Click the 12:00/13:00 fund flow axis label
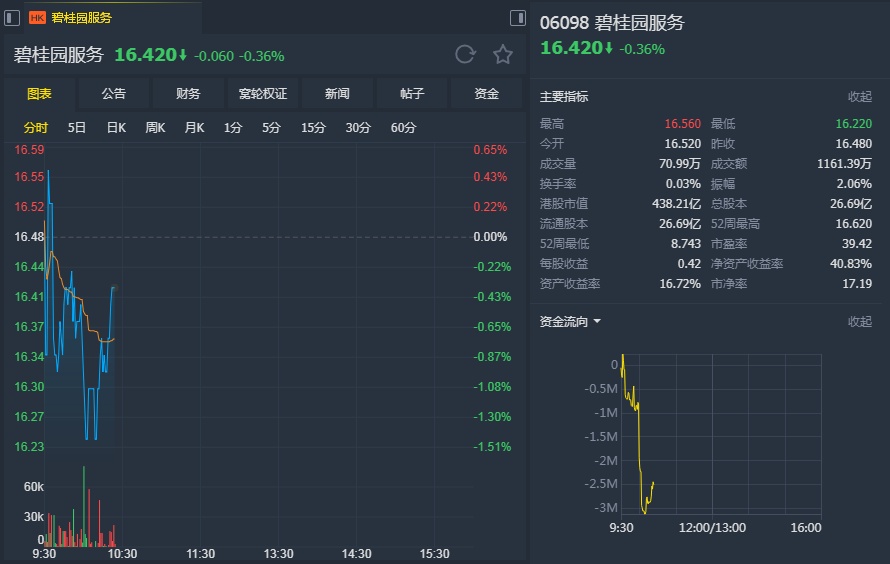The width and height of the screenshot is (890, 564). [x=712, y=528]
